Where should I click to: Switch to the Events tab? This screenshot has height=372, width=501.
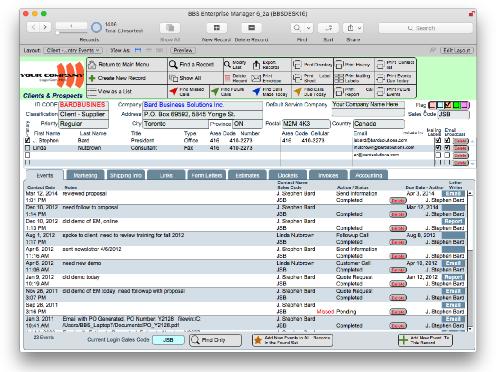point(45,175)
